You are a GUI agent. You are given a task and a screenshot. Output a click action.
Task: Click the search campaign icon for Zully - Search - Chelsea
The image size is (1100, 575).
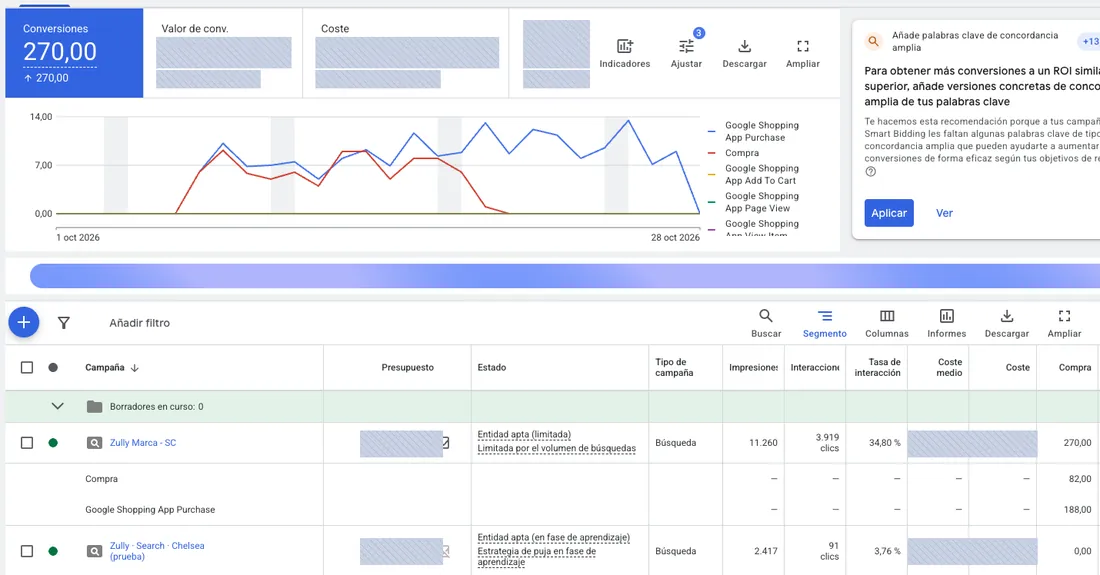[x=94, y=551]
